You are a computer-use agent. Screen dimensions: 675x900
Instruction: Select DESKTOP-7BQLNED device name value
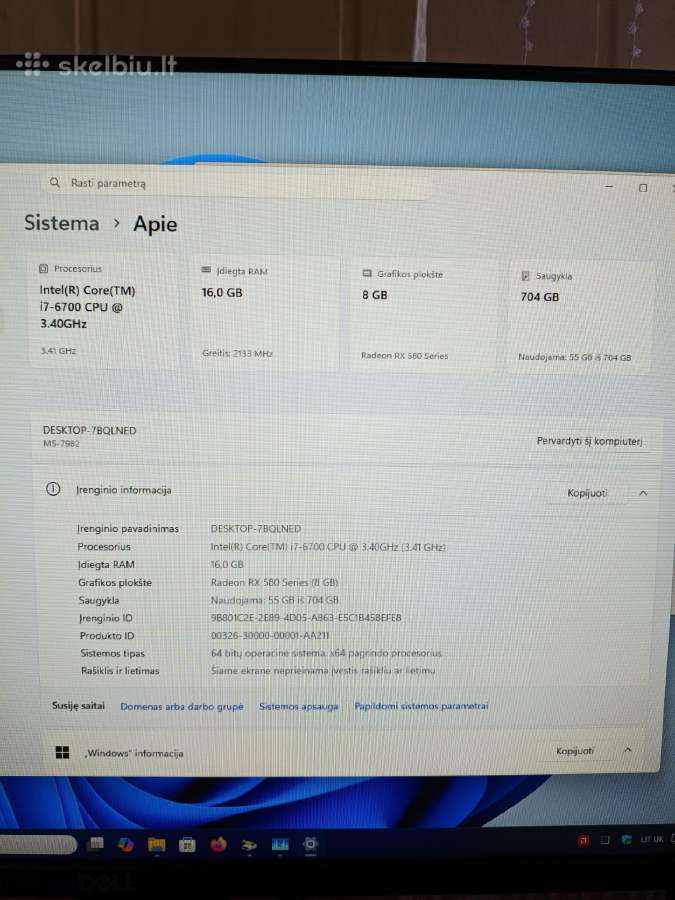point(255,529)
